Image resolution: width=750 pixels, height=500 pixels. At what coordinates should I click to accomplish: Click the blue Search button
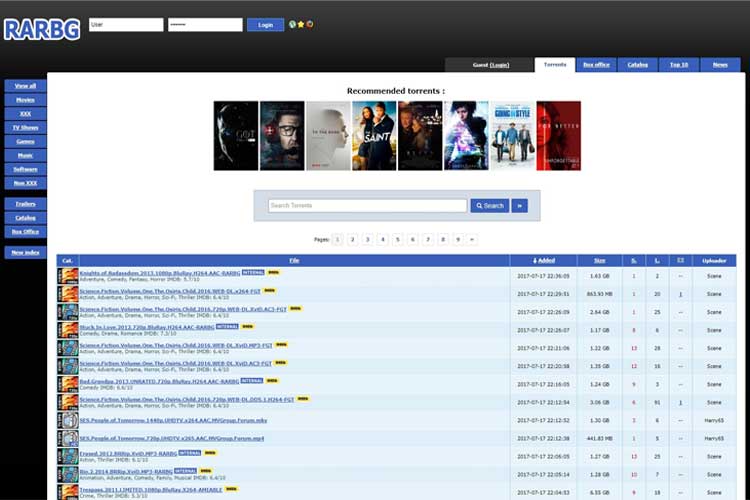click(x=490, y=206)
